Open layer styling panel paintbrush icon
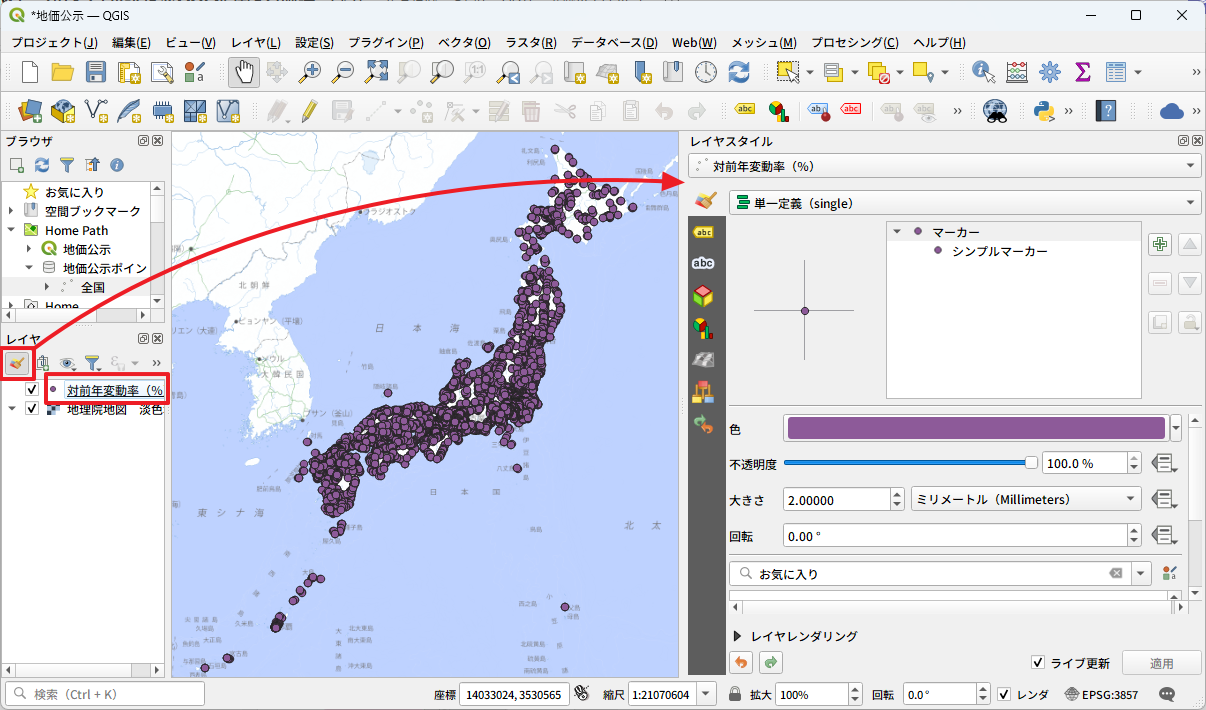Image resolution: width=1206 pixels, height=710 pixels. [x=17, y=362]
